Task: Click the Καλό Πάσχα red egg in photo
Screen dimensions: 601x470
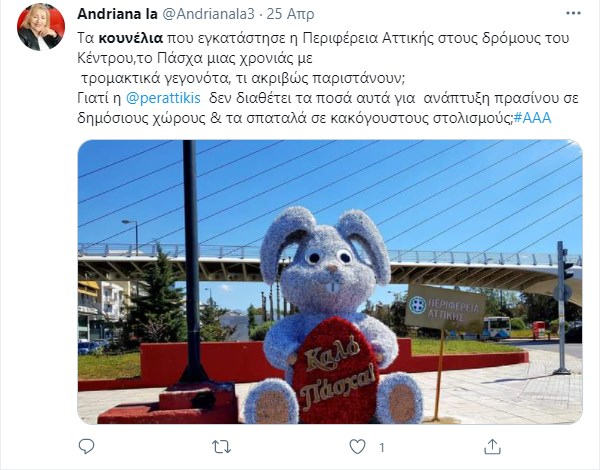Action: pos(334,370)
